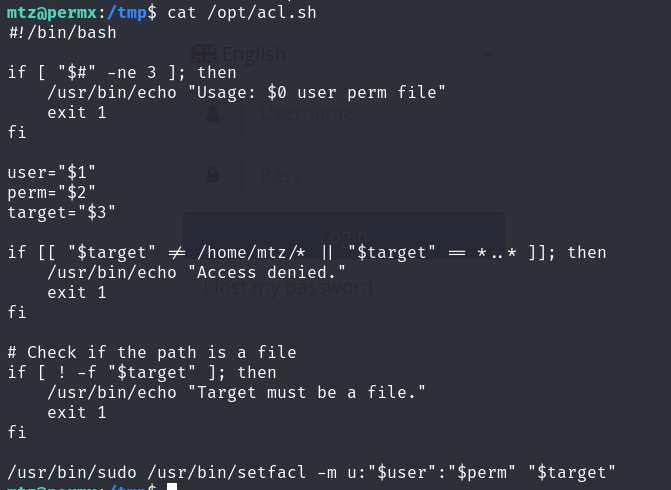Screen dimensions: 671x490
Task: Open the English language combo box
Action: tap(344, 54)
